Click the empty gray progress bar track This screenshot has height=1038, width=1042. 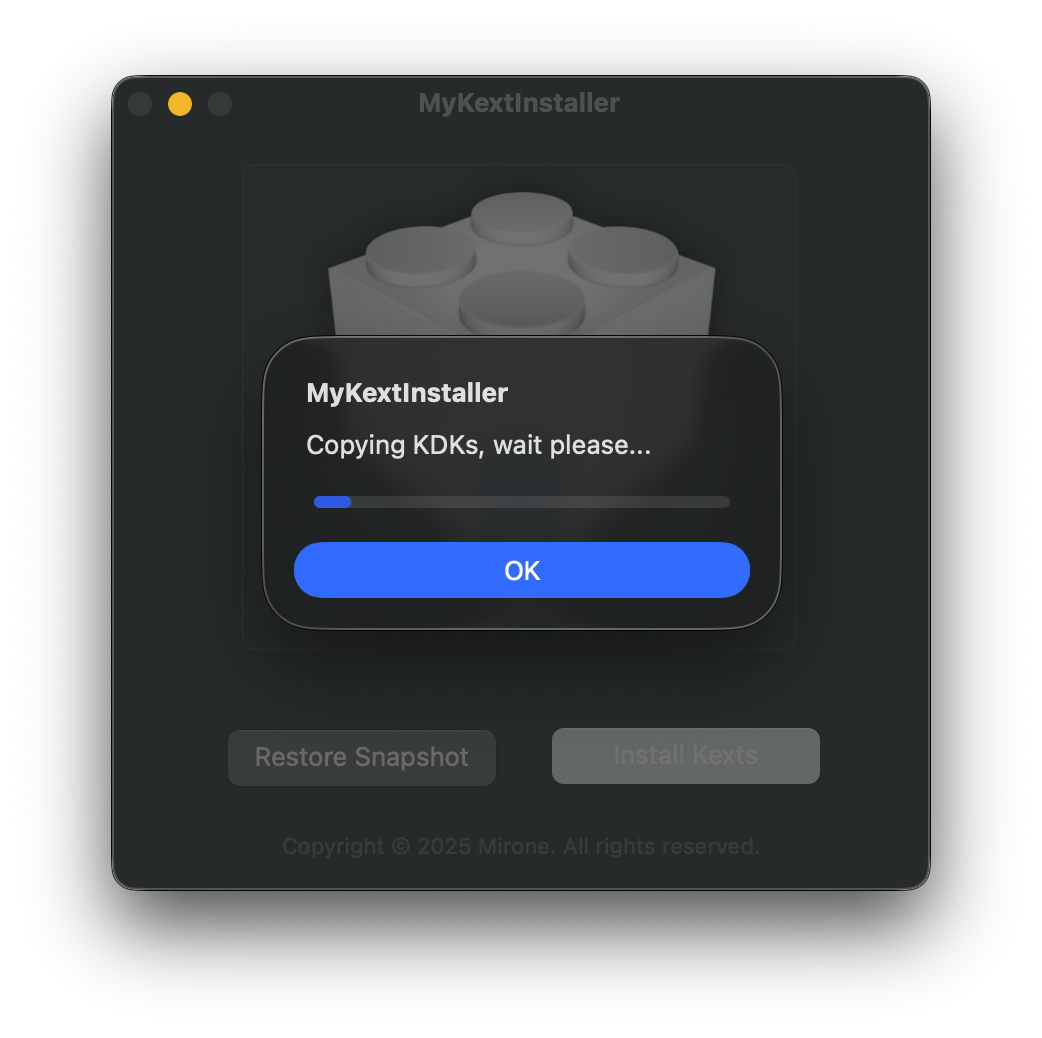(540, 502)
